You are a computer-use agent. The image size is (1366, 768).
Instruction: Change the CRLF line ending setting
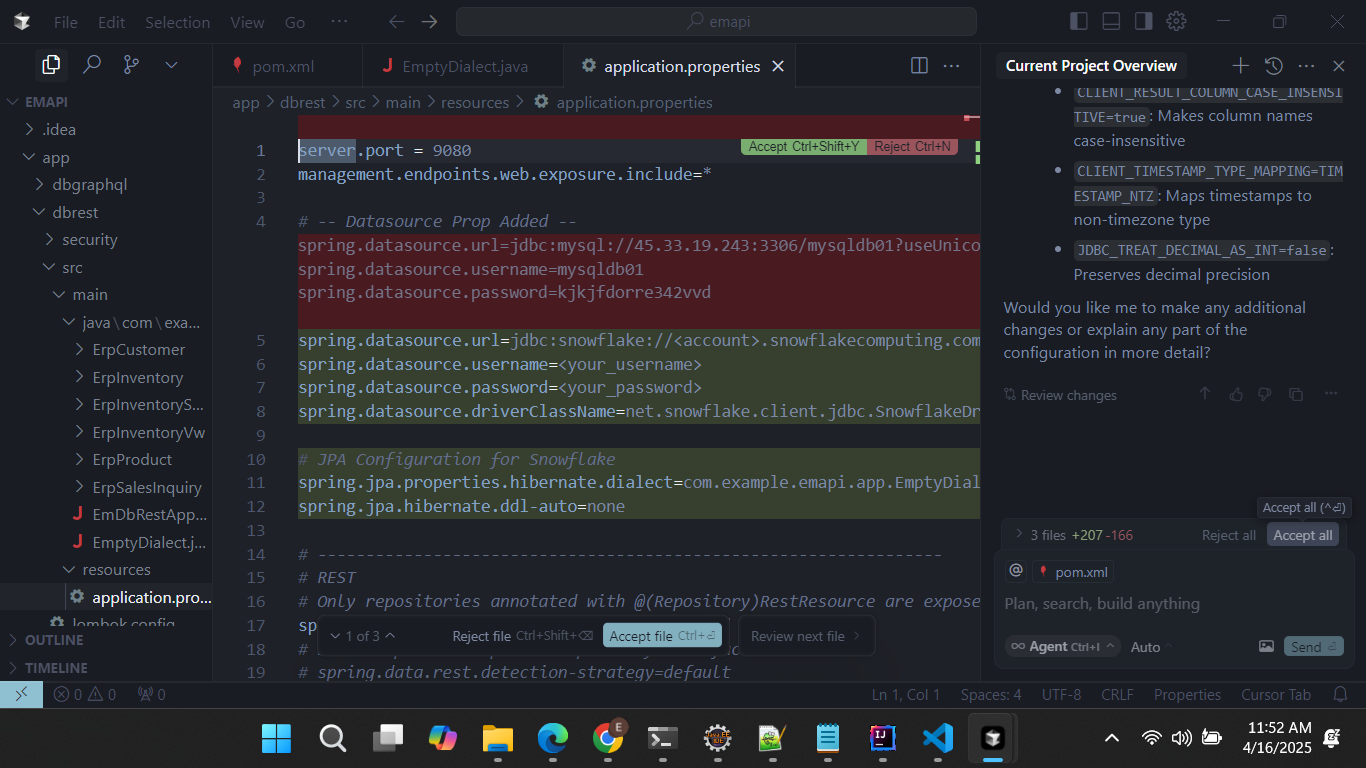pos(1117,694)
